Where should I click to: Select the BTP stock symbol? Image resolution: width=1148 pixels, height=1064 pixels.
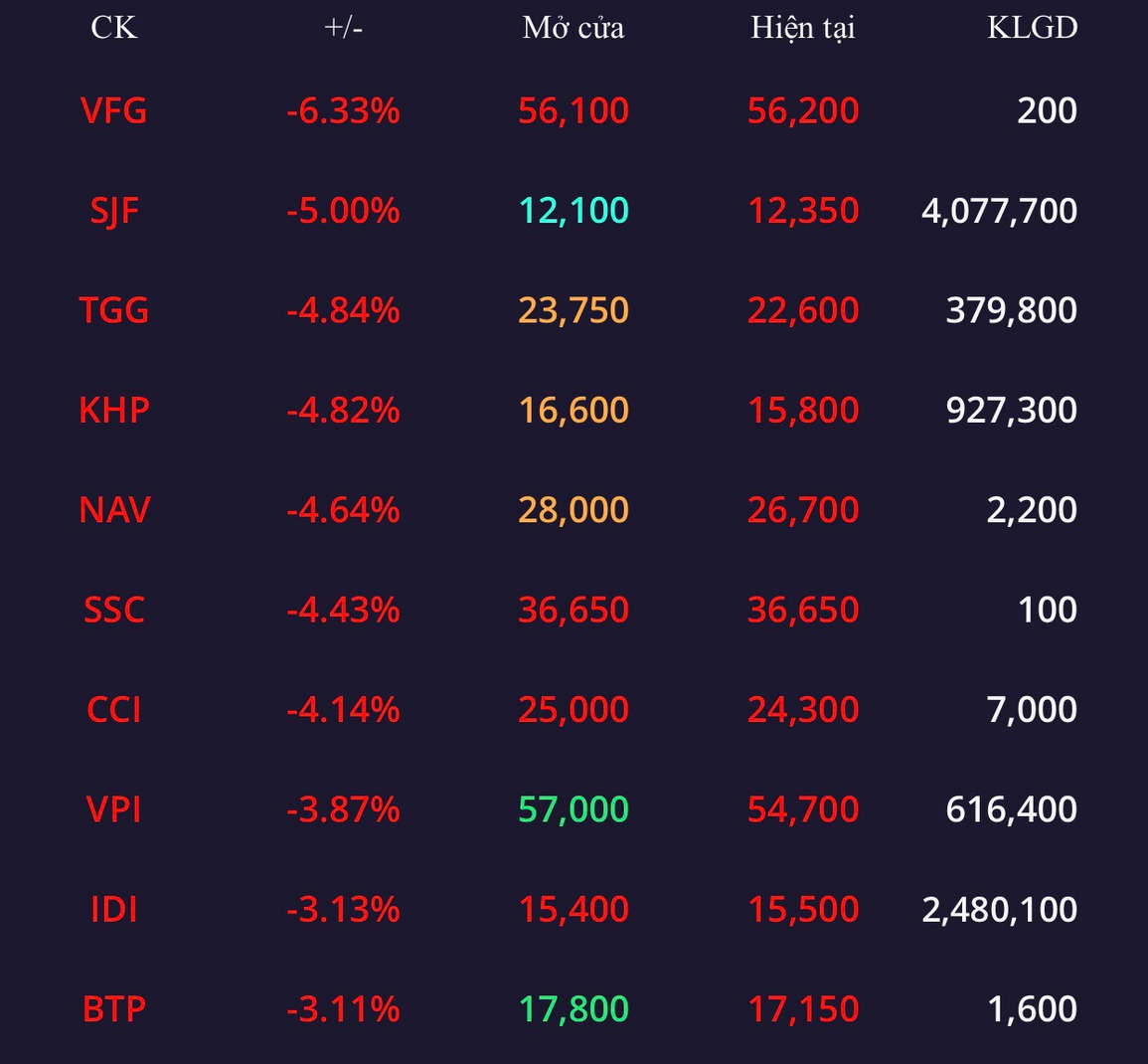tap(113, 1009)
